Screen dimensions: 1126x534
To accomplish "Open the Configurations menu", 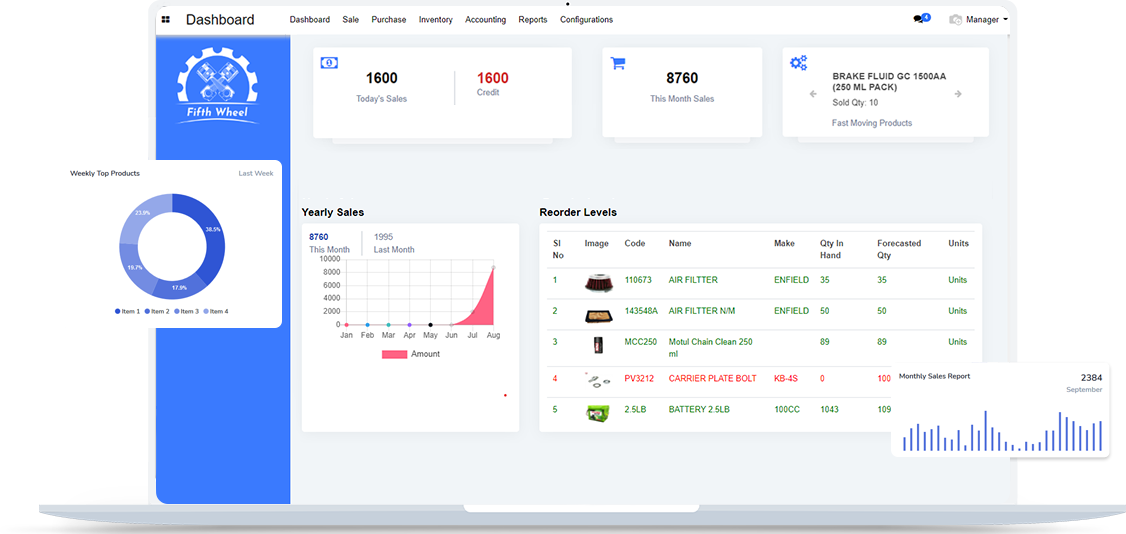I will click(586, 19).
